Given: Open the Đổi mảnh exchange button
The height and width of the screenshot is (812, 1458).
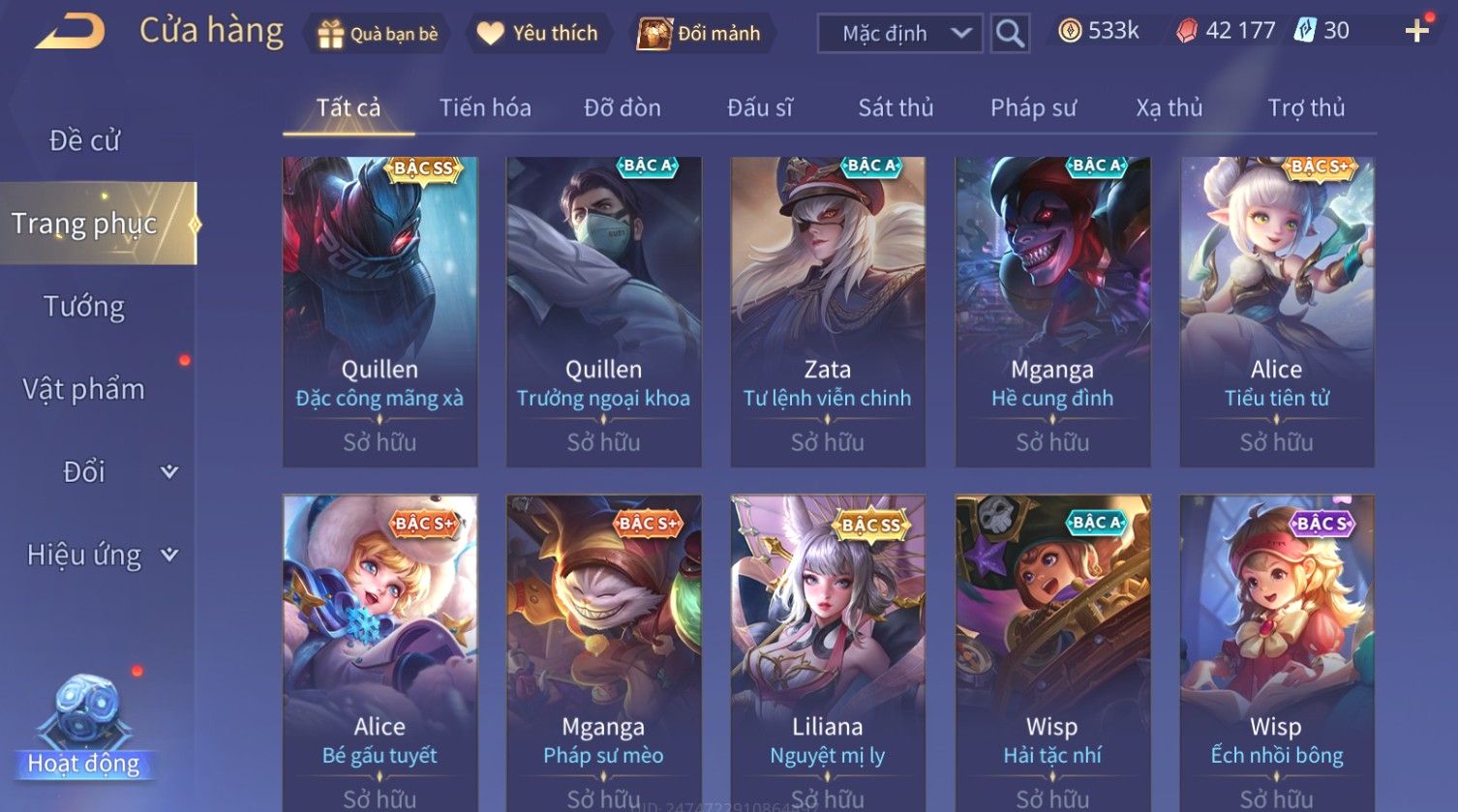Looking at the screenshot, I should tap(699, 34).
